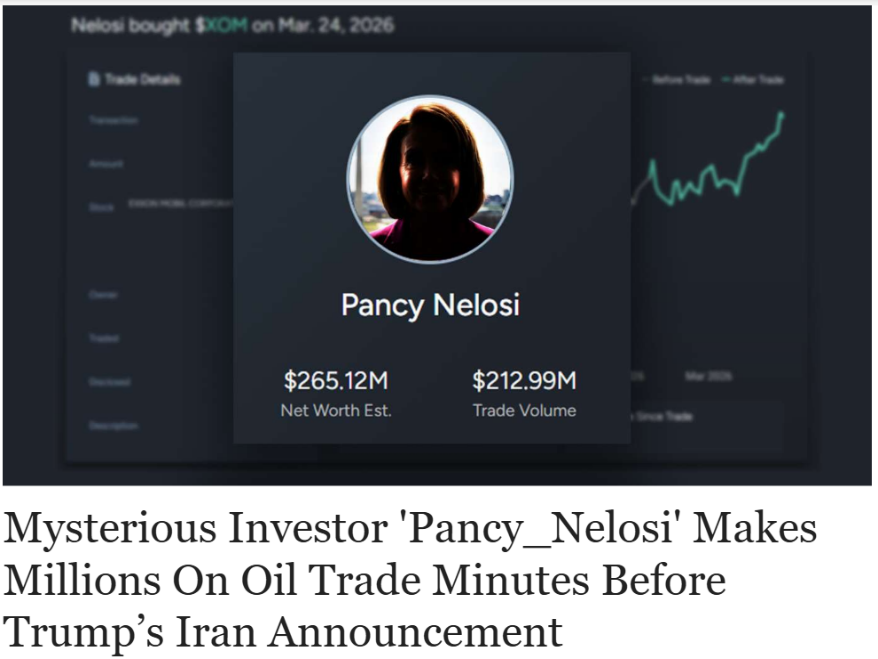This screenshot has height=659, width=878.
Task: Select the Amount row label
Action: coord(106,163)
